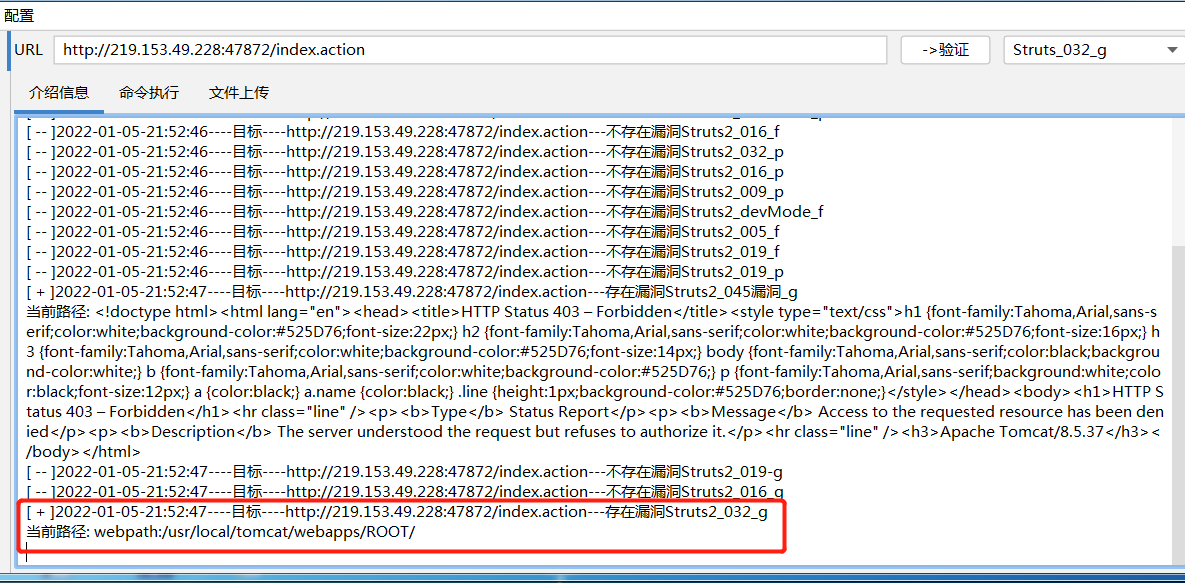Image resolution: width=1185 pixels, height=583 pixels.
Task: Click the webpath:/usr/local/tomcat/webapps/ROOT/ line
Action: (x=220, y=532)
